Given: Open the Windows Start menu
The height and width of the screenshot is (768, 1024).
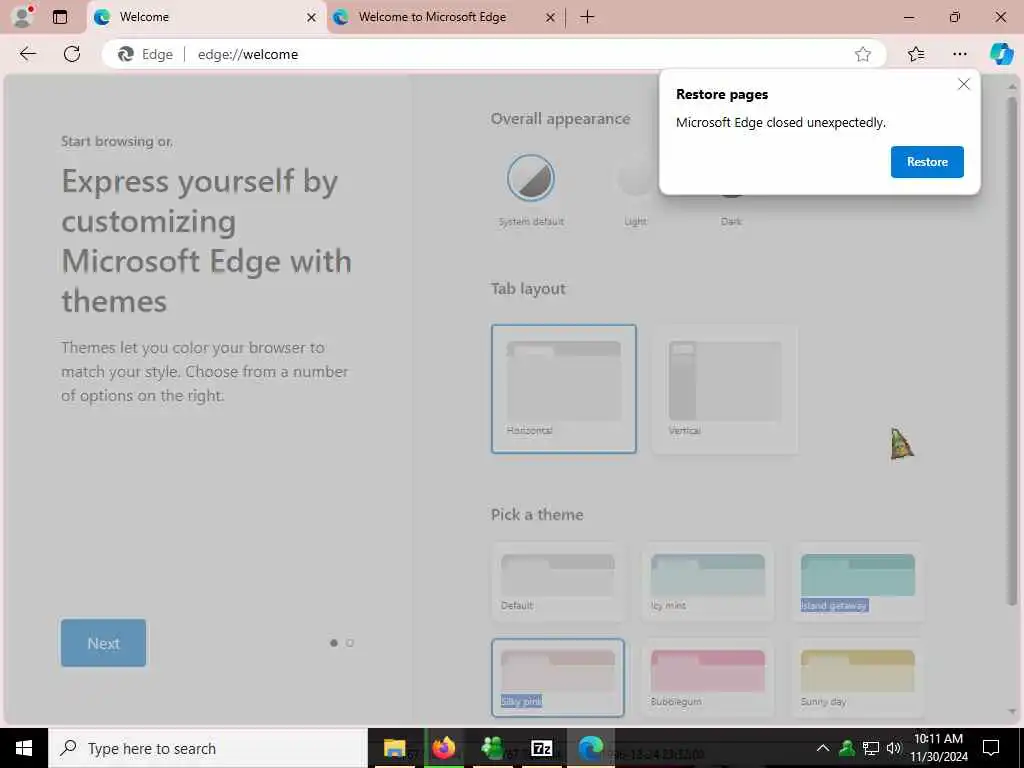Looking at the screenshot, I should (24, 748).
